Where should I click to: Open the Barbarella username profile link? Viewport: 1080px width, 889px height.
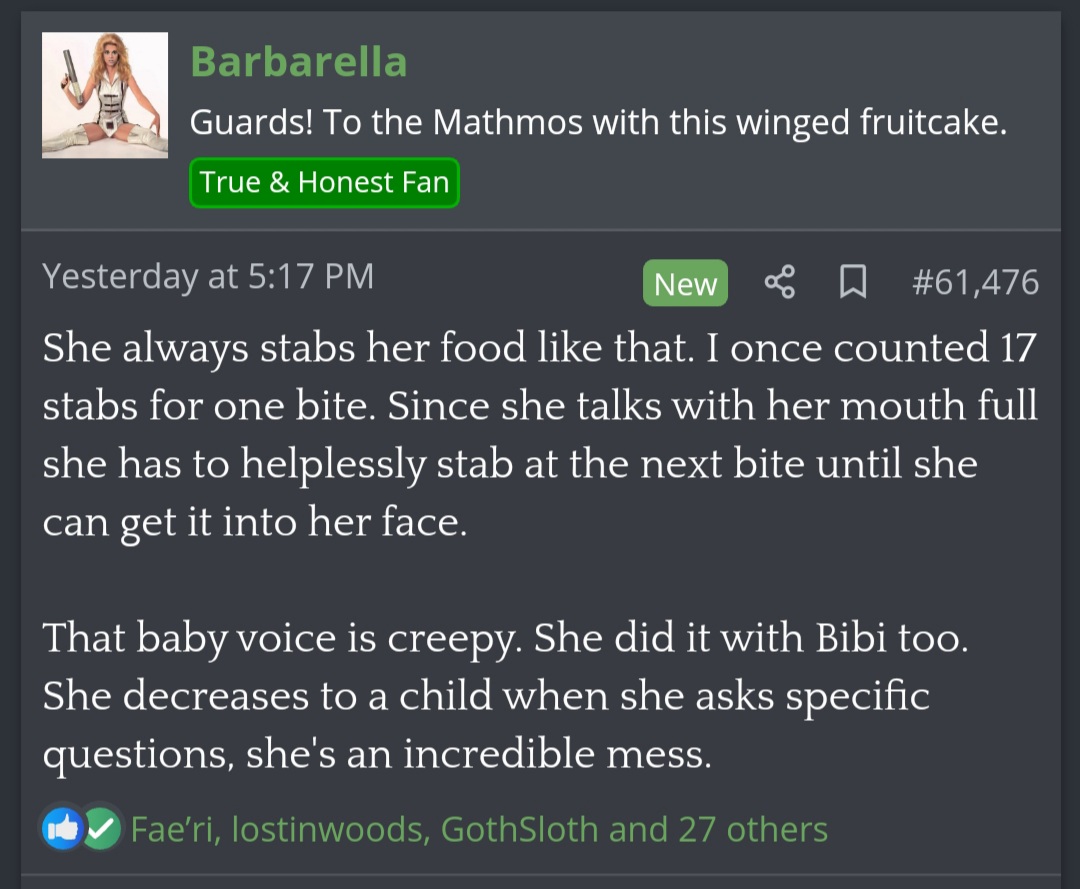[x=298, y=62]
